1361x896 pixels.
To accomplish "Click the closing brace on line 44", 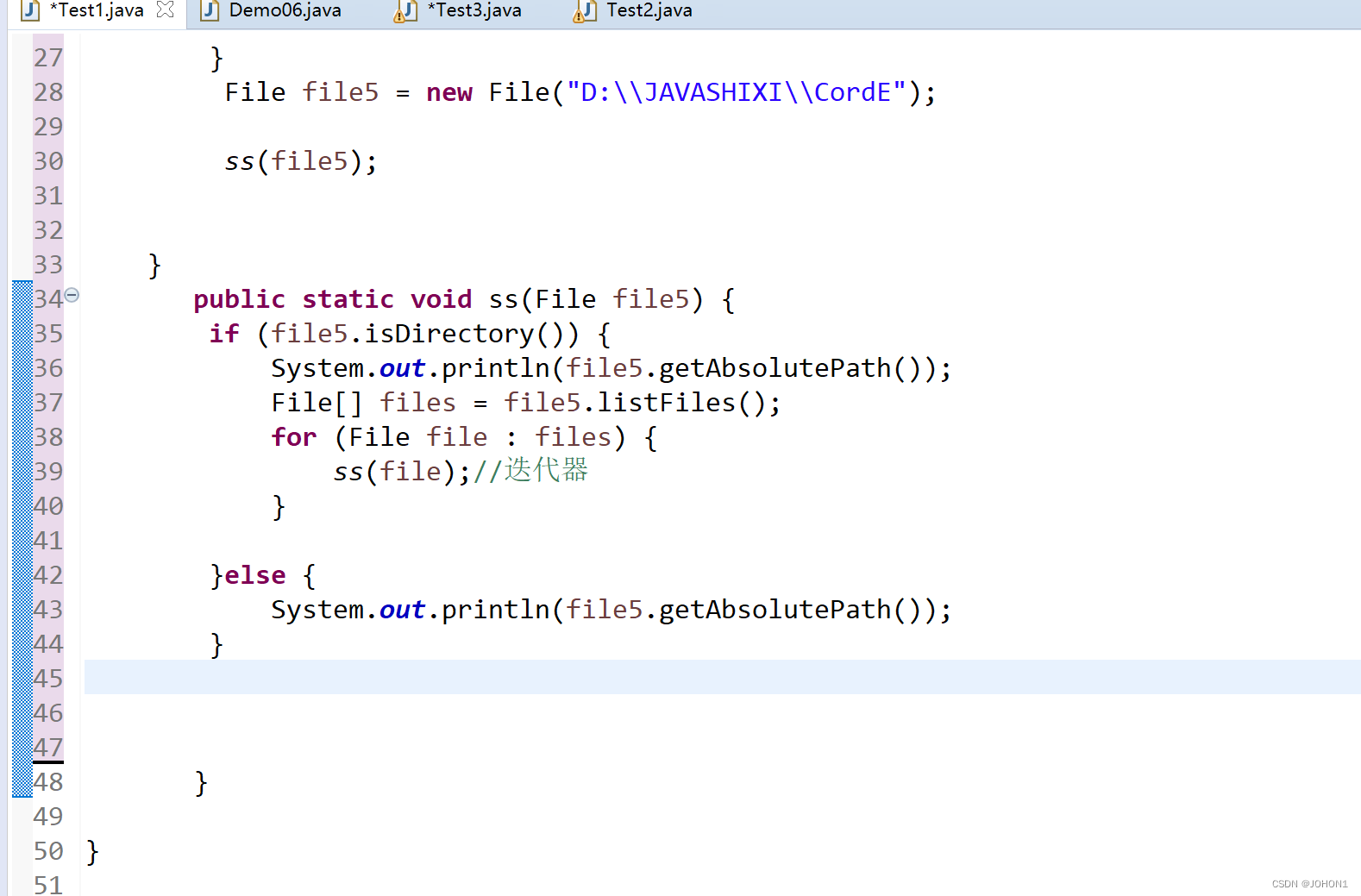I will pos(216,644).
